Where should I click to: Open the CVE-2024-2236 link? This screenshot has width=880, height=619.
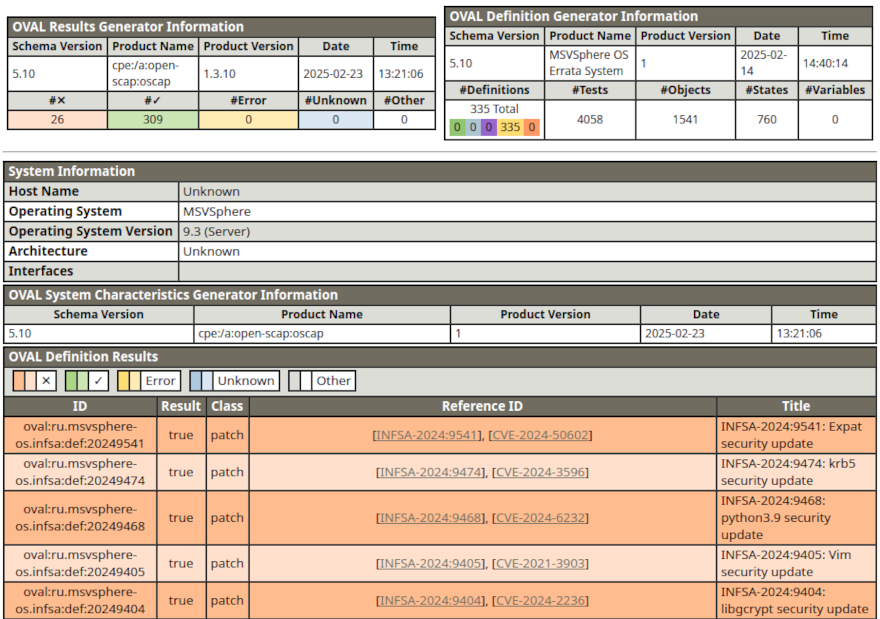(x=540, y=601)
